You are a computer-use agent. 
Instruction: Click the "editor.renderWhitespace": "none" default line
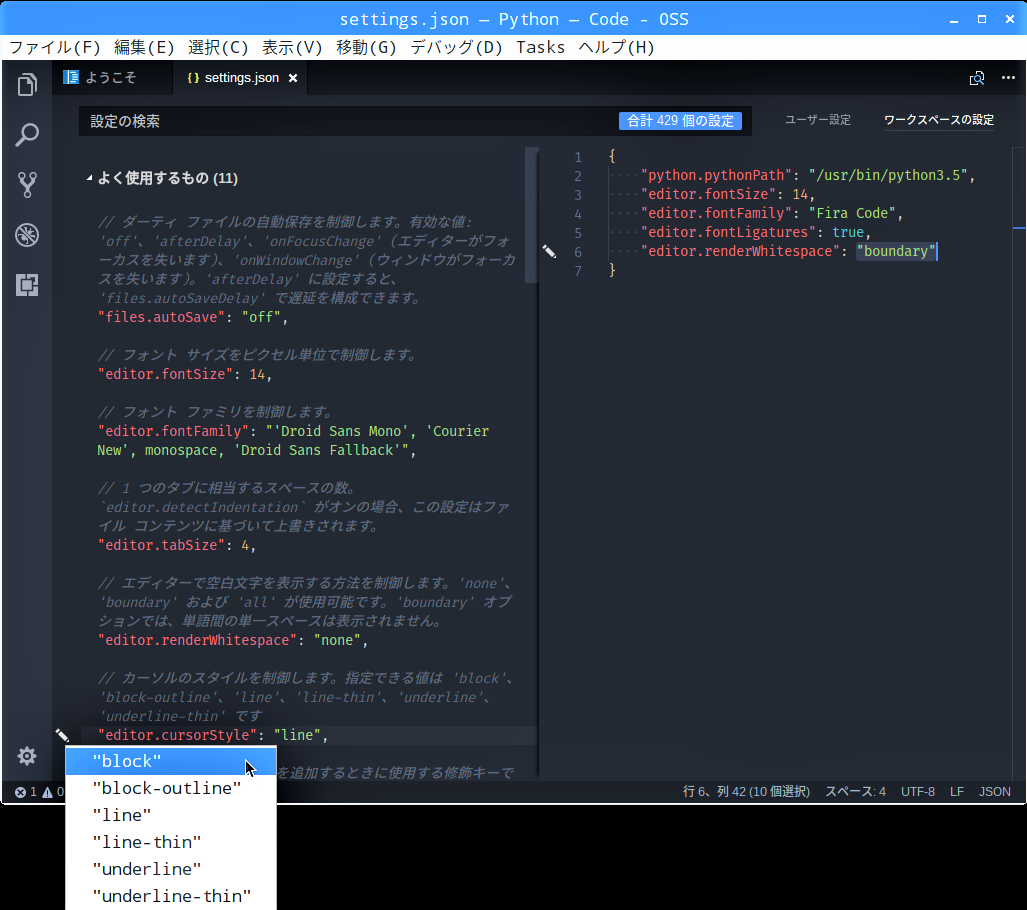[x=233, y=640]
